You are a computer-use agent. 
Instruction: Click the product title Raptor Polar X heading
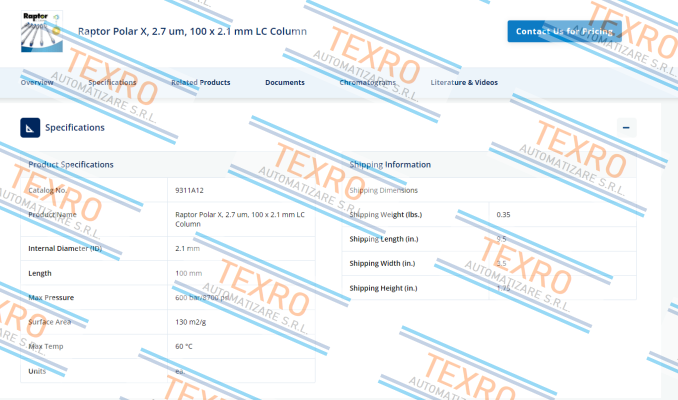tap(192, 32)
